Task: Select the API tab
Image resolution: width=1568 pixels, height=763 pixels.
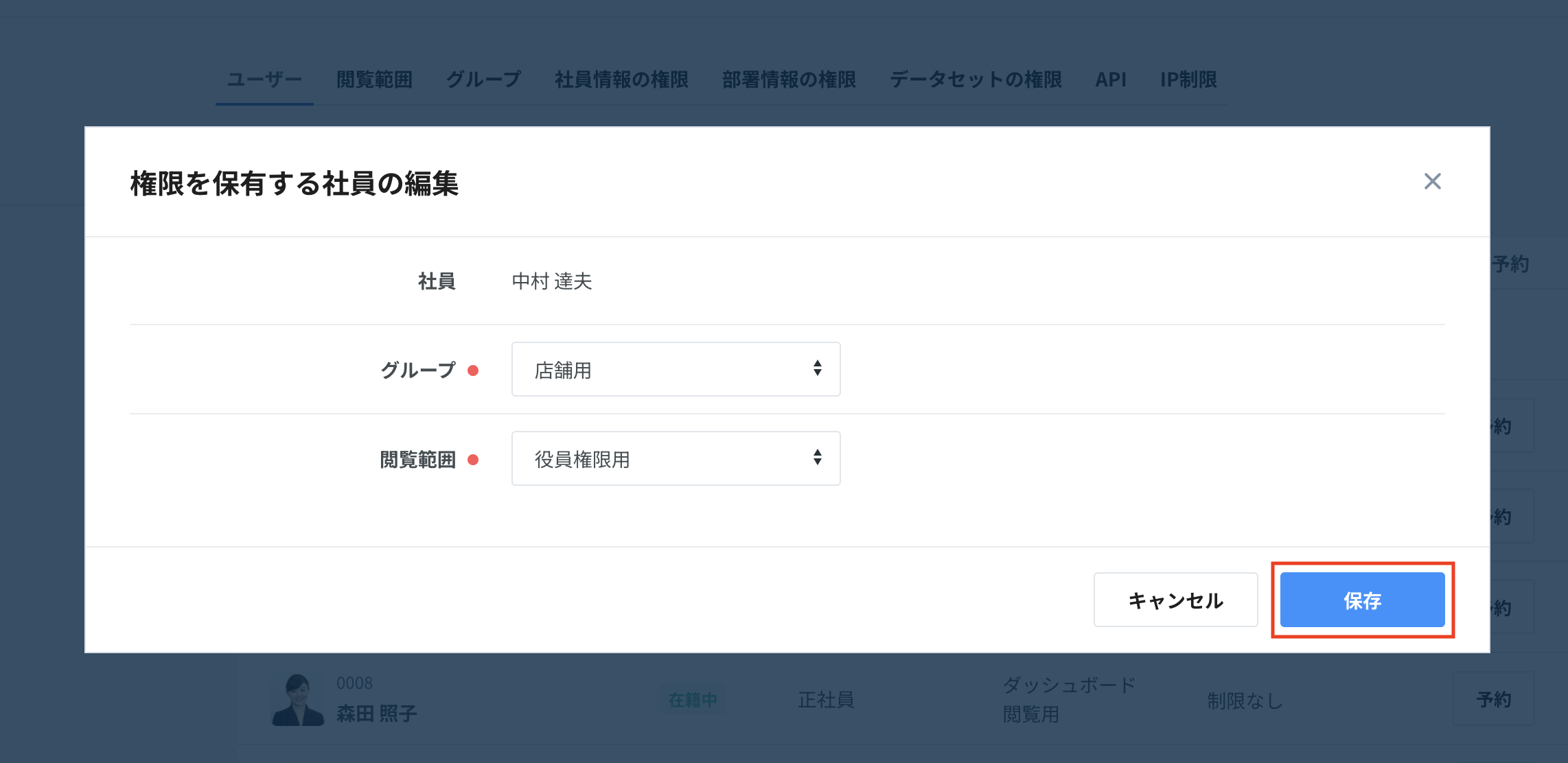Action: point(1110,80)
